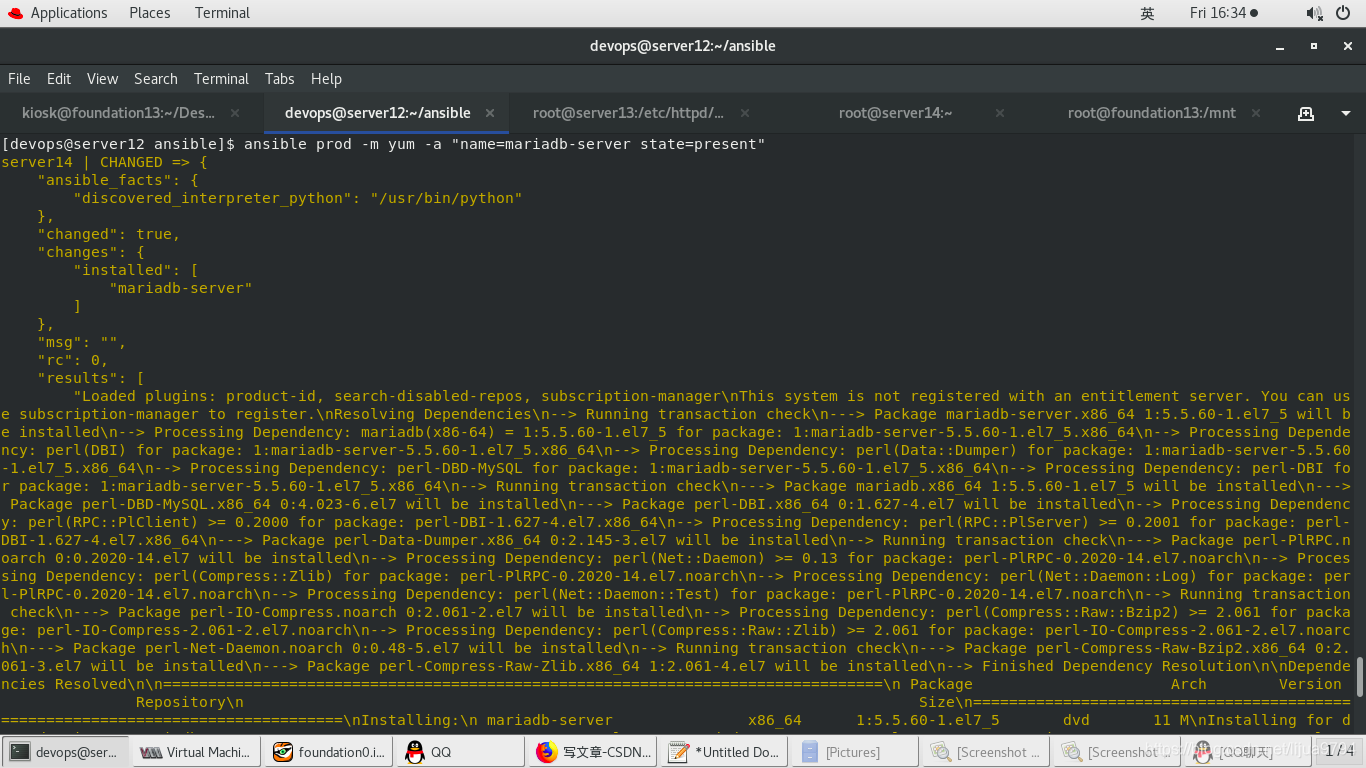
Task: Open devops@ser... taskbar item
Action: [x=66, y=752]
